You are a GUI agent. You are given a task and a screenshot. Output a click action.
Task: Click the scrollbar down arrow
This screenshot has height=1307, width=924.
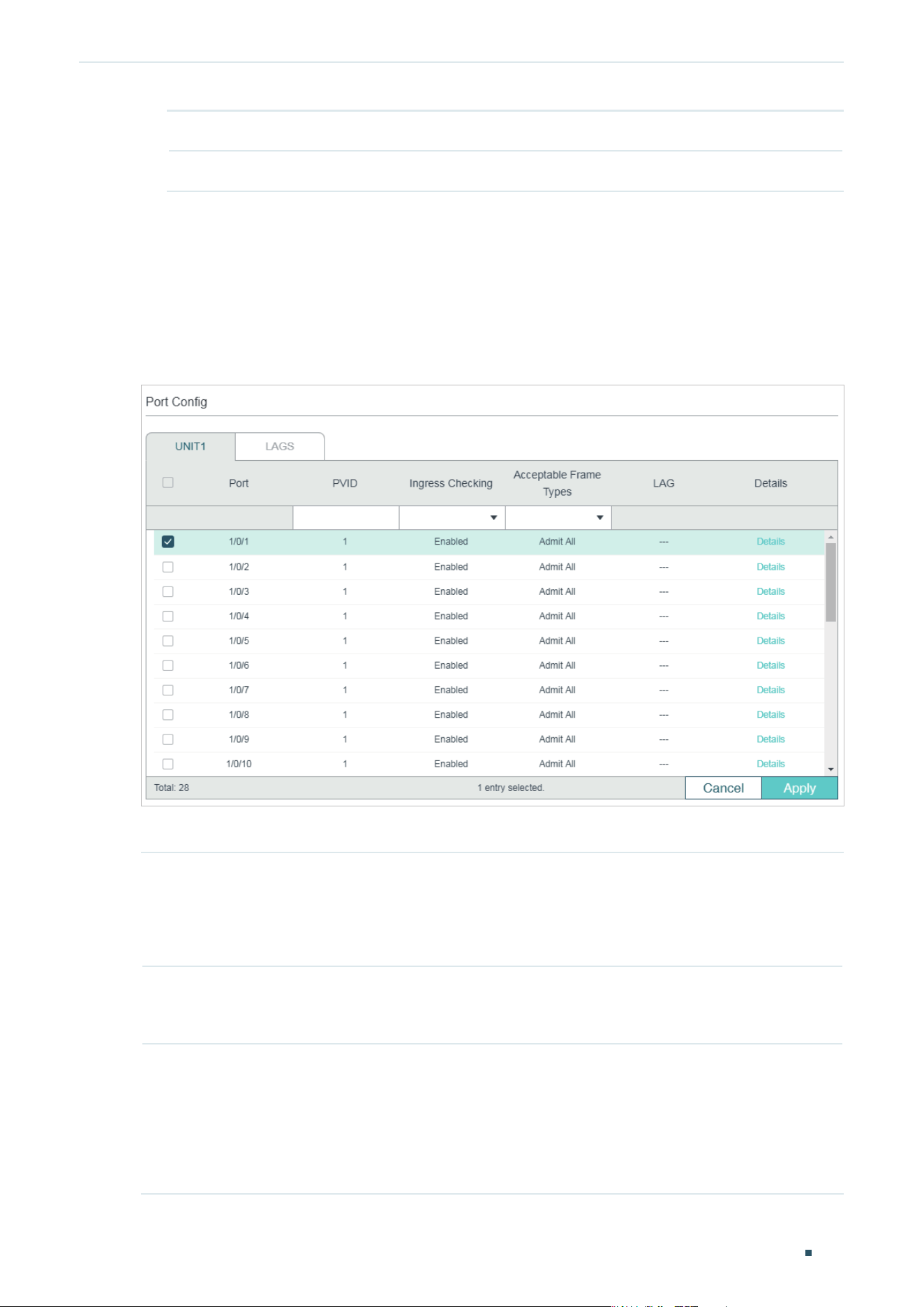pos(830,769)
